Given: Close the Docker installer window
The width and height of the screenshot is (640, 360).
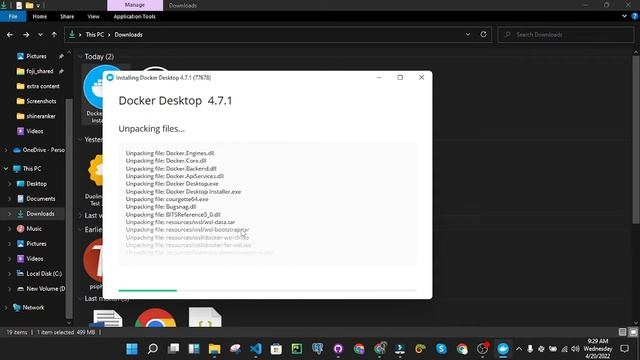Looking at the screenshot, I should click(421, 78).
